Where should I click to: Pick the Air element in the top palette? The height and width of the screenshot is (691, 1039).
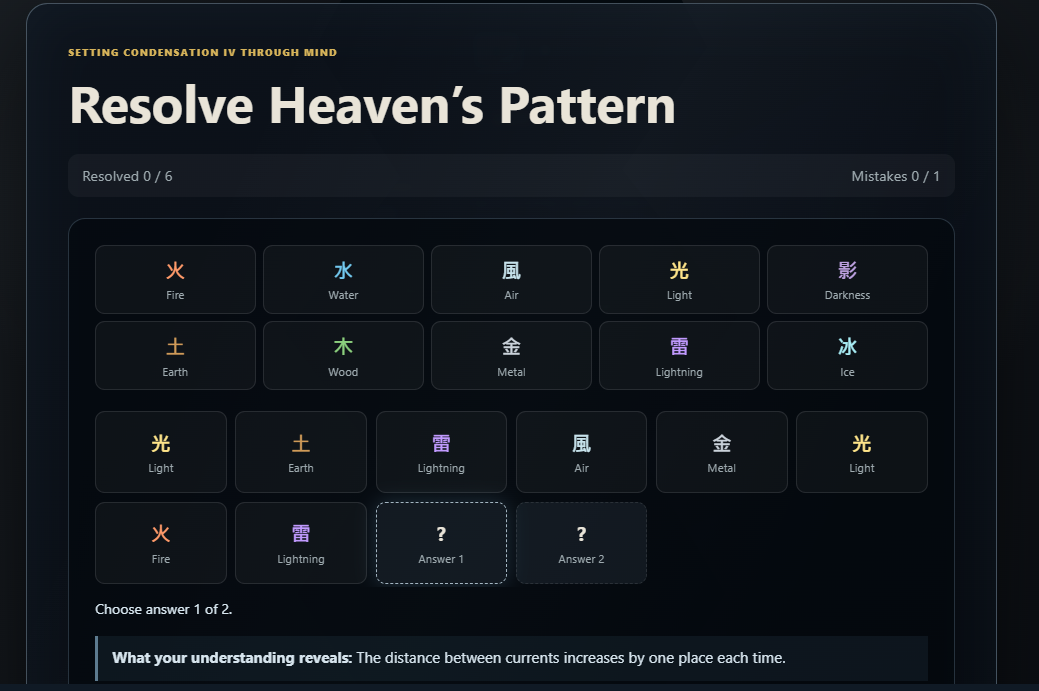(511, 280)
